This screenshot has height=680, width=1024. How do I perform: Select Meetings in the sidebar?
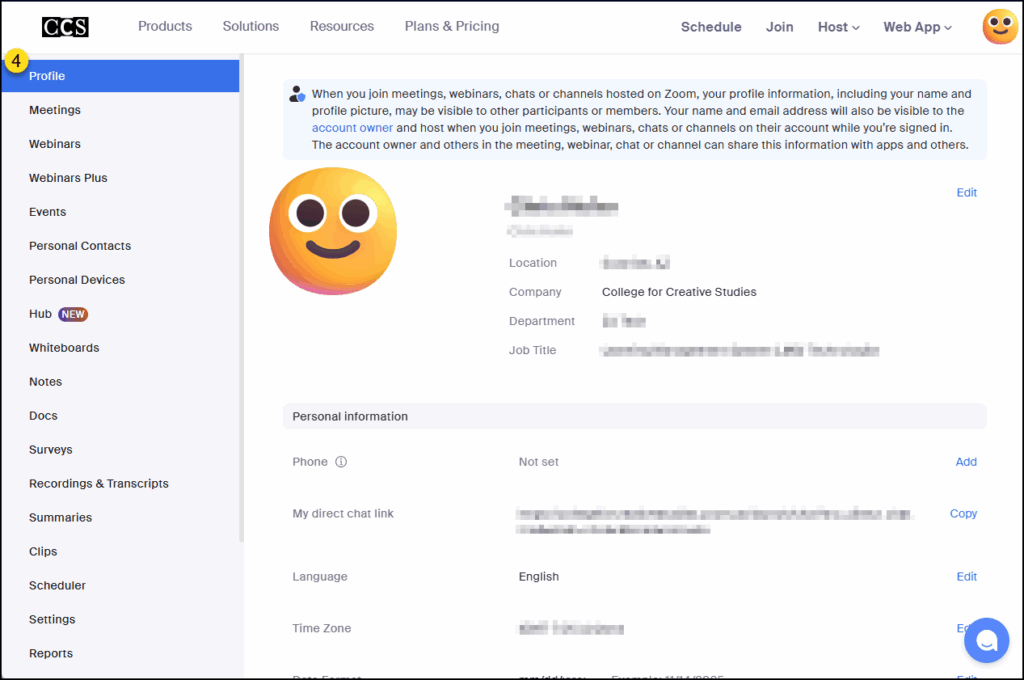click(x=54, y=110)
